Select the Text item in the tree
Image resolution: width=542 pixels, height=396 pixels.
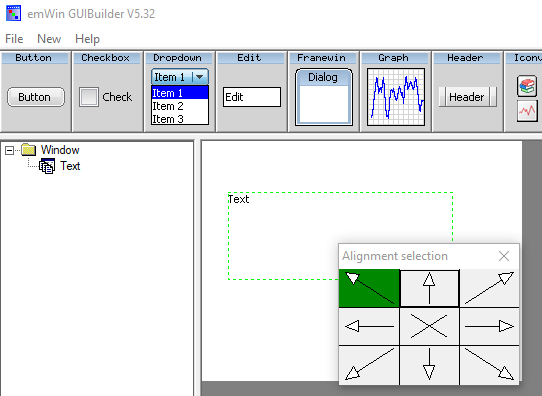tap(70, 166)
